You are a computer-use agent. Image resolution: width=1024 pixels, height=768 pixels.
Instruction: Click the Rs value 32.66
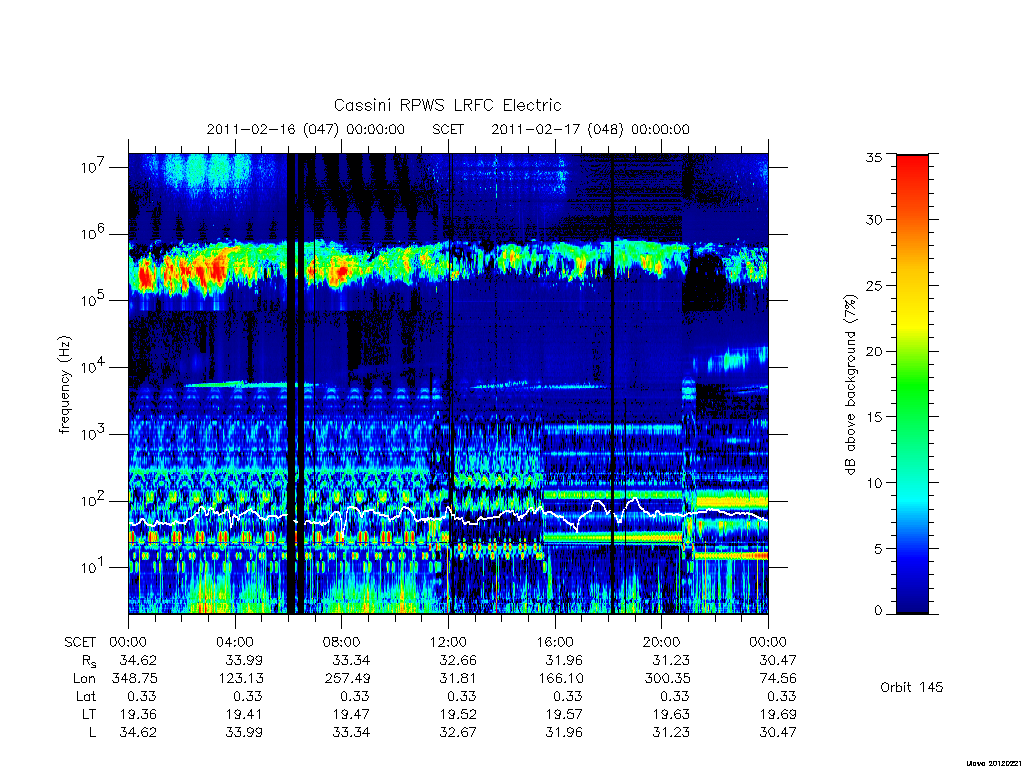(458, 660)
